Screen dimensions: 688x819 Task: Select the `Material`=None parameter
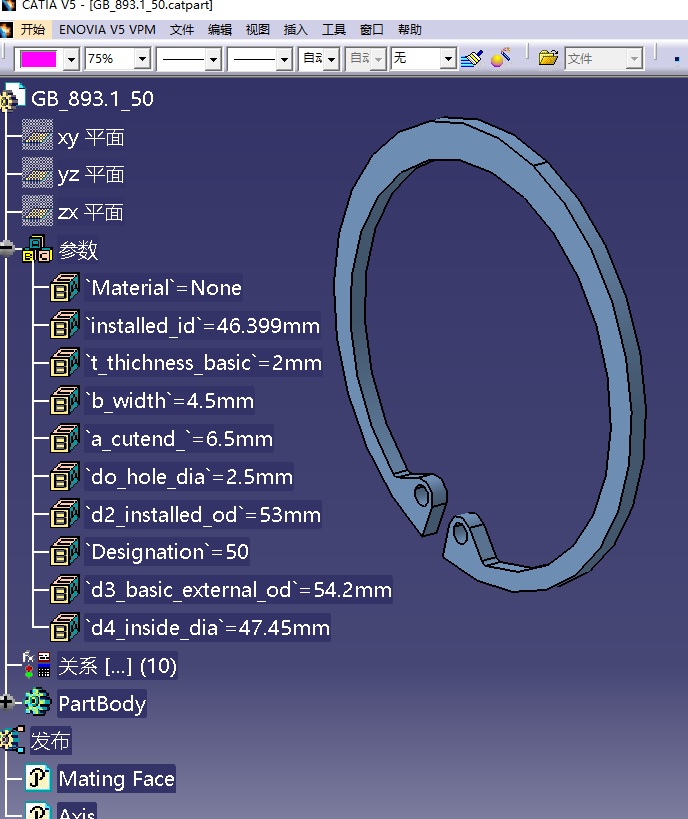point(164,288)
